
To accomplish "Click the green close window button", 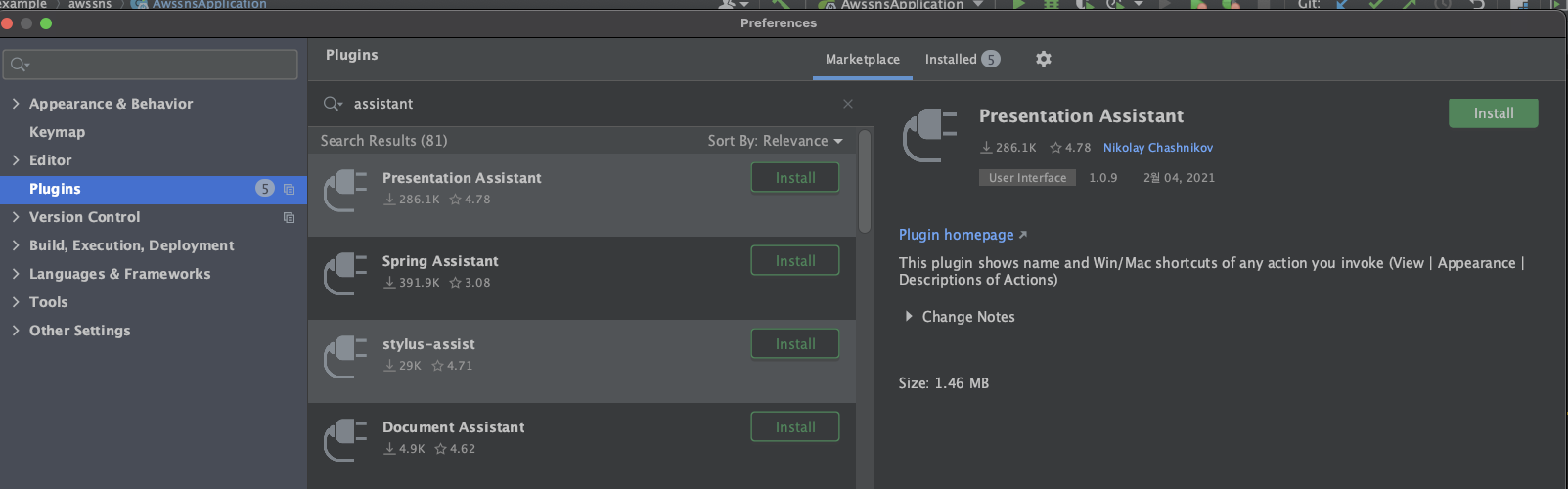I will pos(46,23).
